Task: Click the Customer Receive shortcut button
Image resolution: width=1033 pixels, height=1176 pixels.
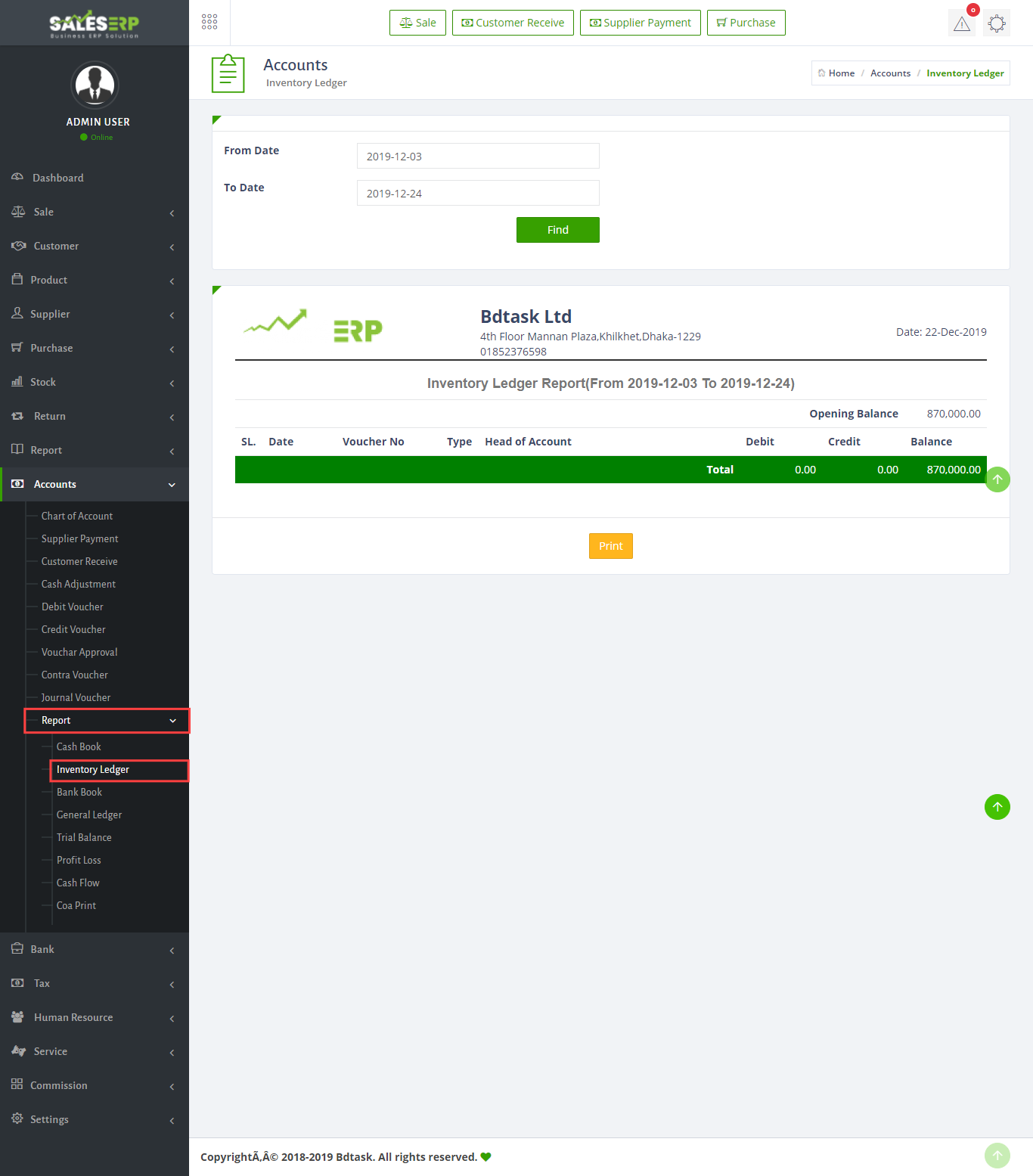Action: [513, 23]
